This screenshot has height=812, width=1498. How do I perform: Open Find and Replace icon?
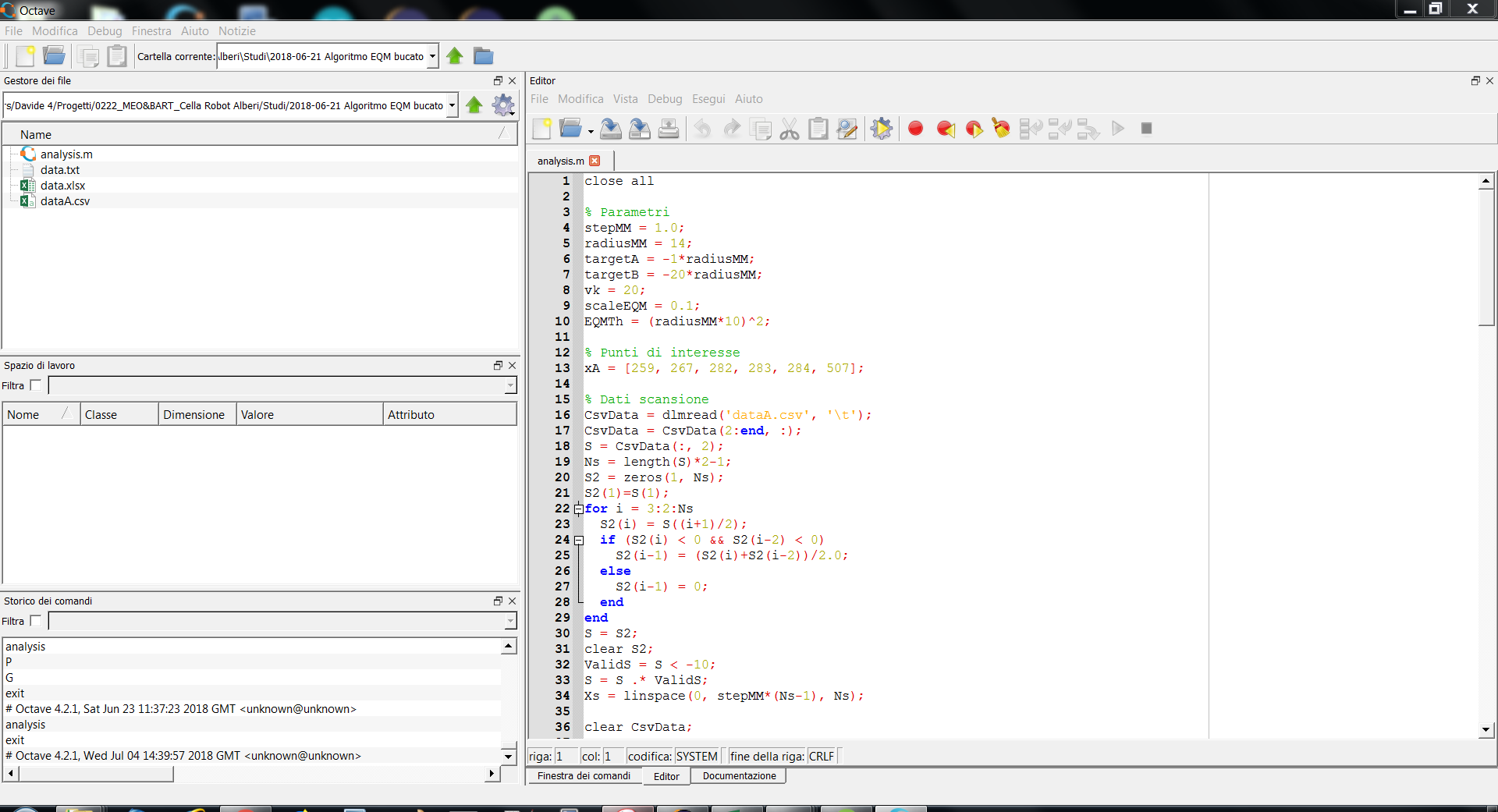click(x=847, y=129)
